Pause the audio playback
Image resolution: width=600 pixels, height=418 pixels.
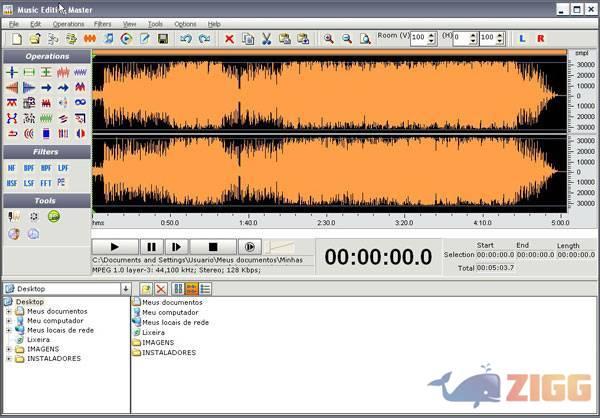(x=151, y=247)
